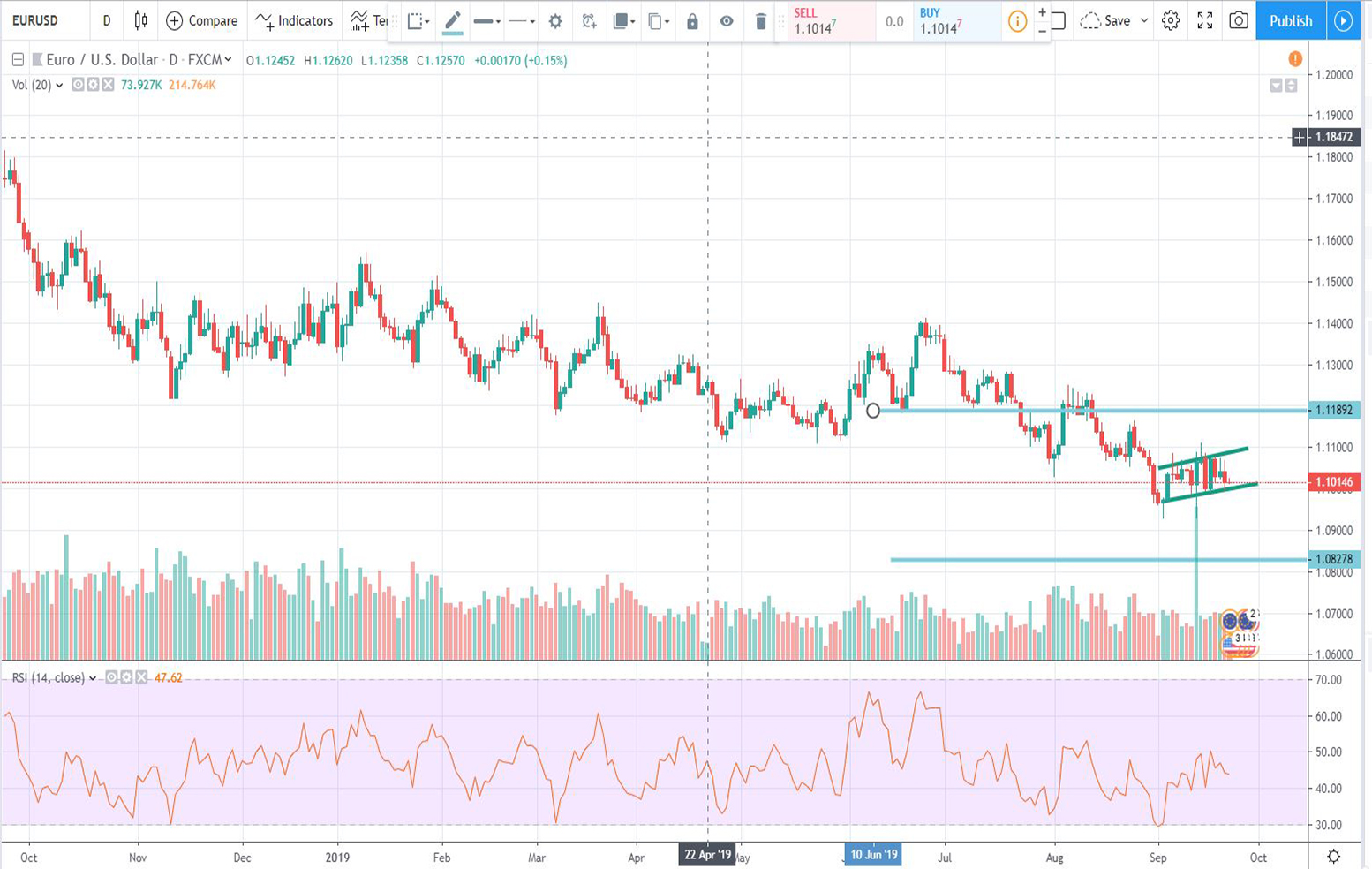
Task: Open chart properties gear in top bar
Action: click(x=1171, y=20)
